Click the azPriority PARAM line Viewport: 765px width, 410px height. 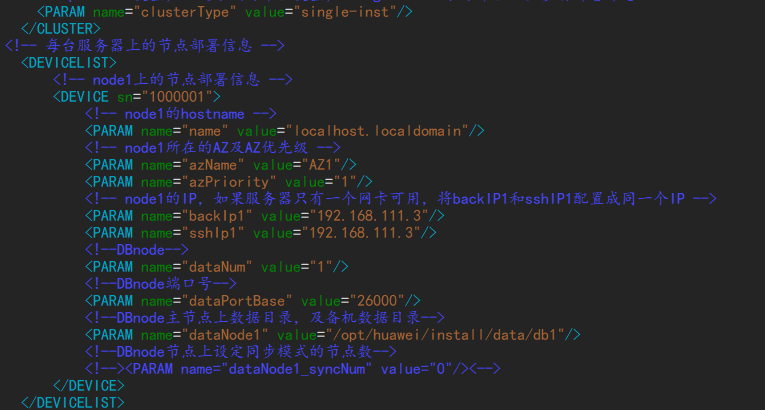click(x=229, y=182)
